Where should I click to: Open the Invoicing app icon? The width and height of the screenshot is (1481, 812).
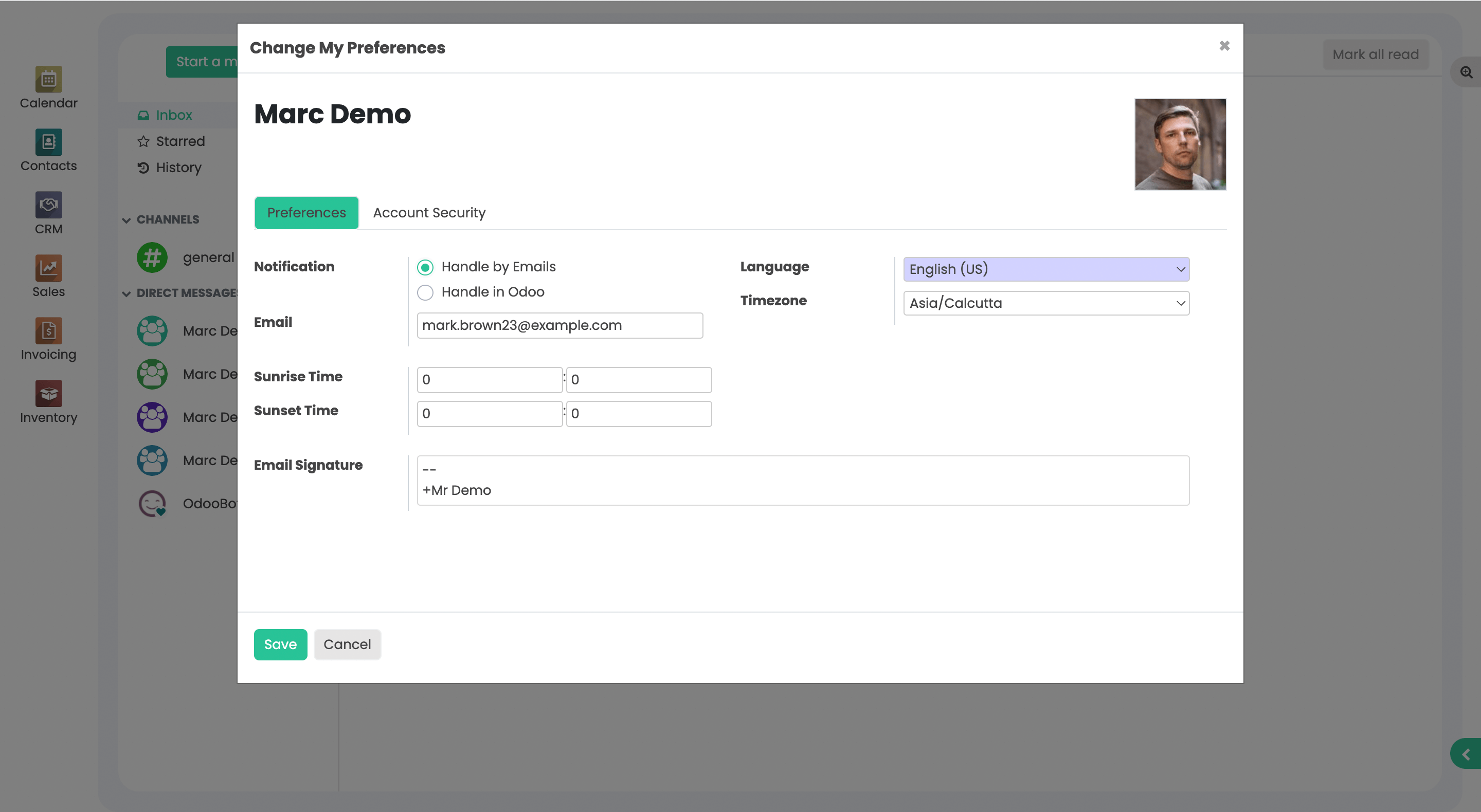click(48, 330)
